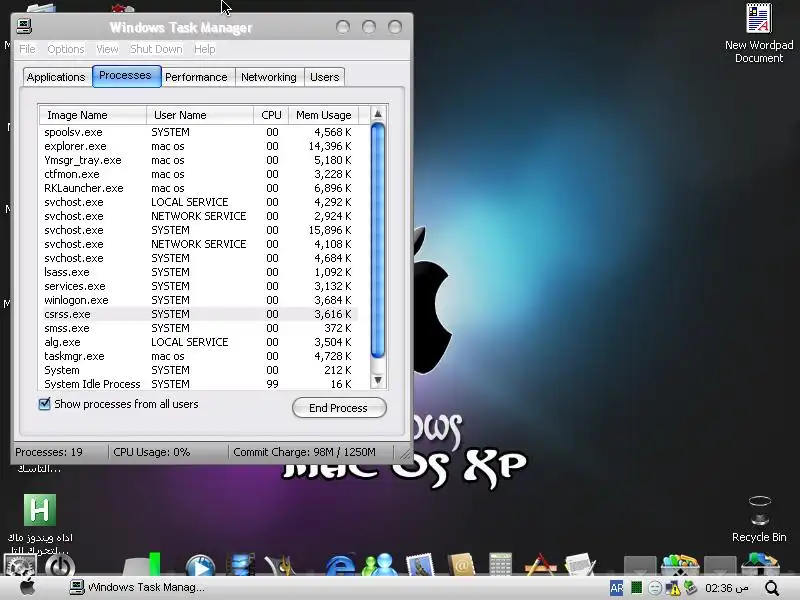Select the alg.exe process
The image size is (800, 600).
click(x=199, y=342)
